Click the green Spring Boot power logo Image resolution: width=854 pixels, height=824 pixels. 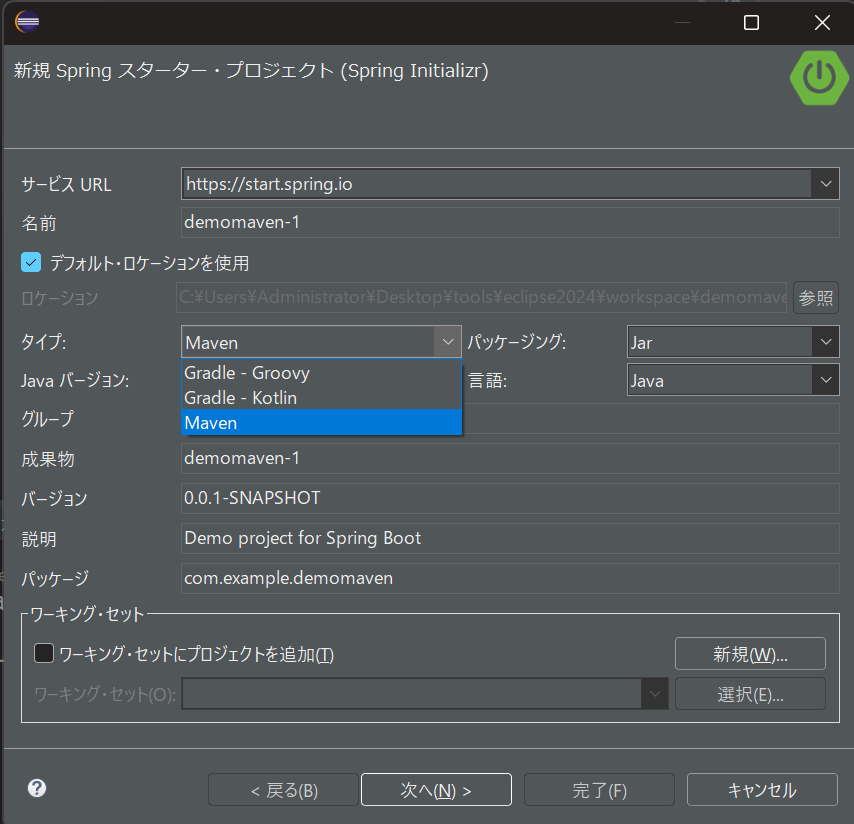(x=819, y=78)
